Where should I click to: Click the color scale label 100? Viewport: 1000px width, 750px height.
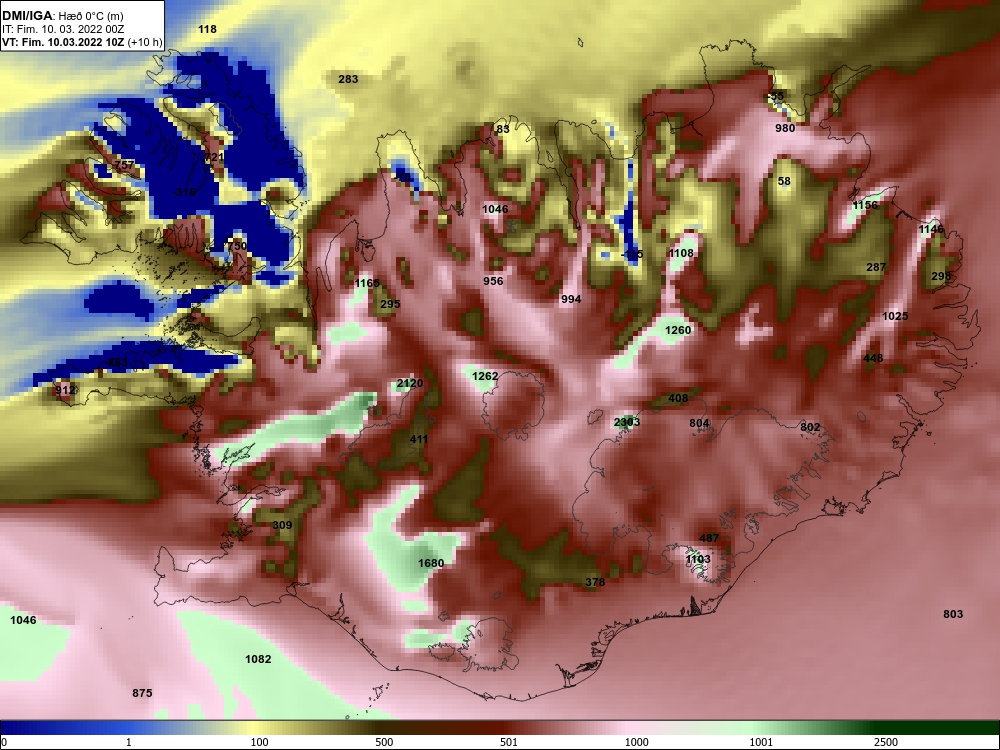pyautogui.click(x=259, y=742)
